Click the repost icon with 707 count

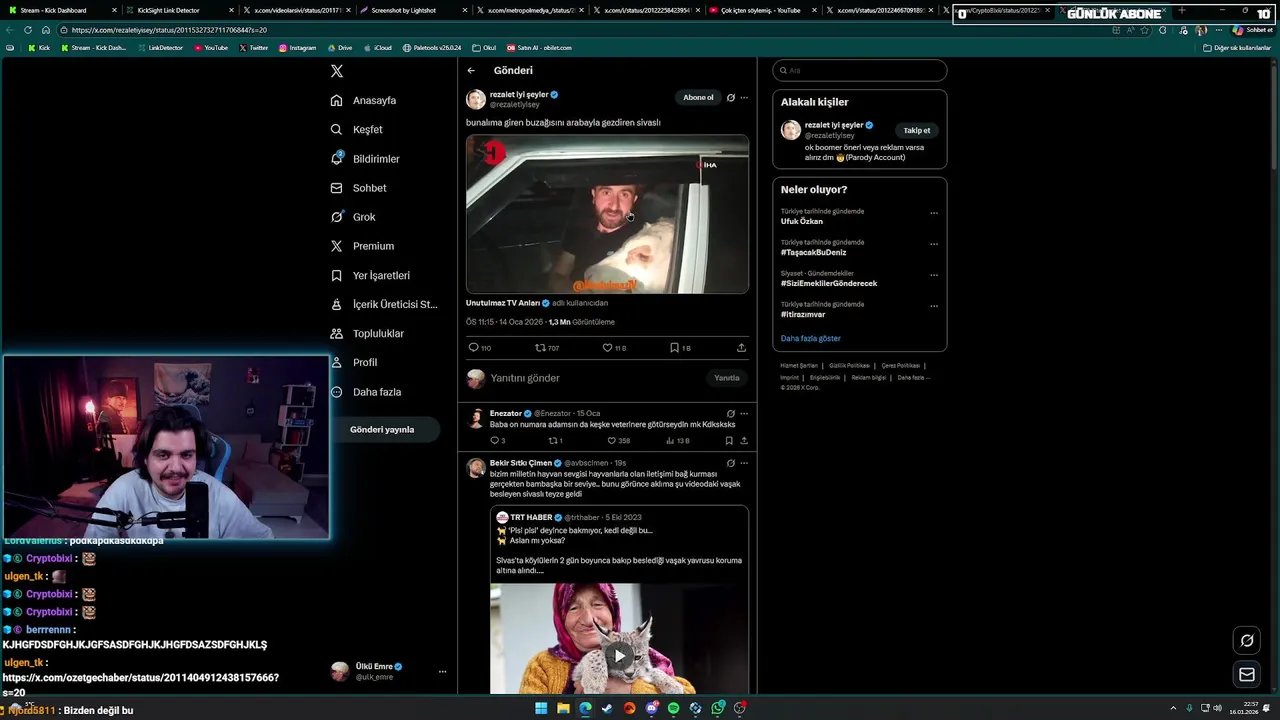tap(540, 348)
